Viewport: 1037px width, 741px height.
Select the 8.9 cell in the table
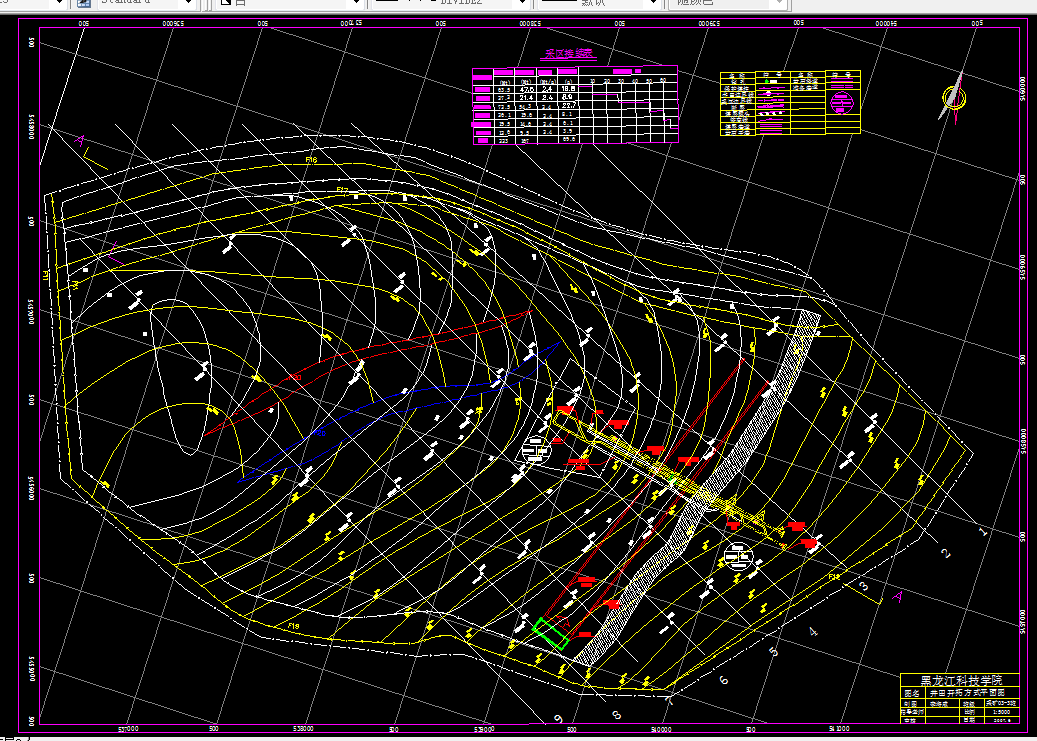pyautogui.click(x=567, y=97)
